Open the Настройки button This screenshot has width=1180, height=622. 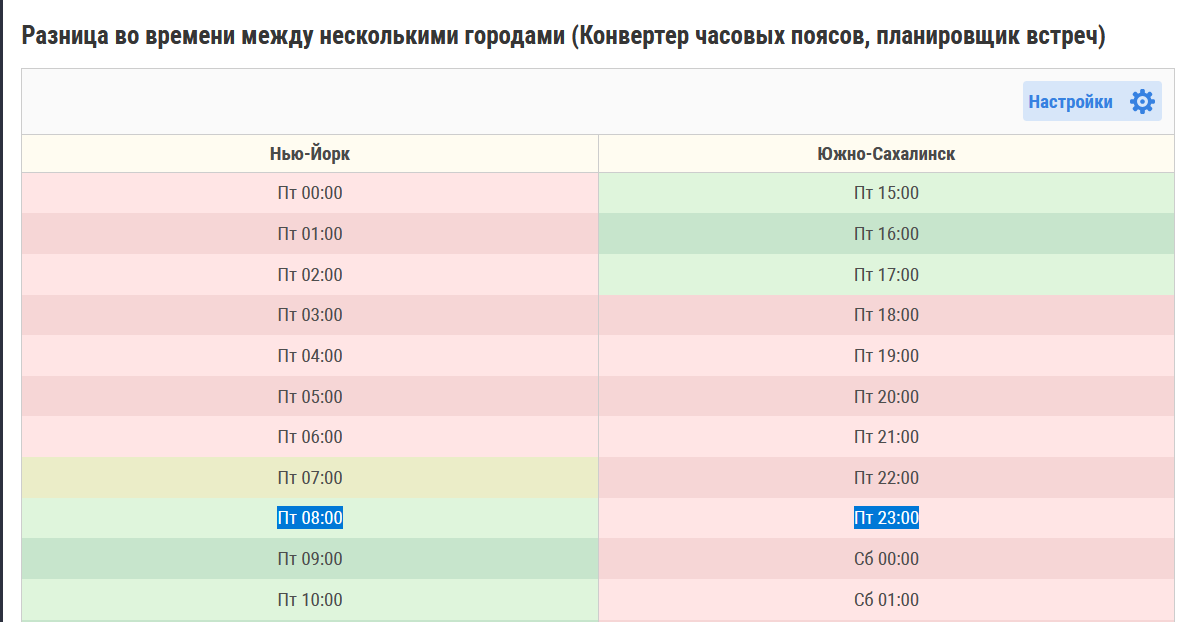coord(1092,102)
